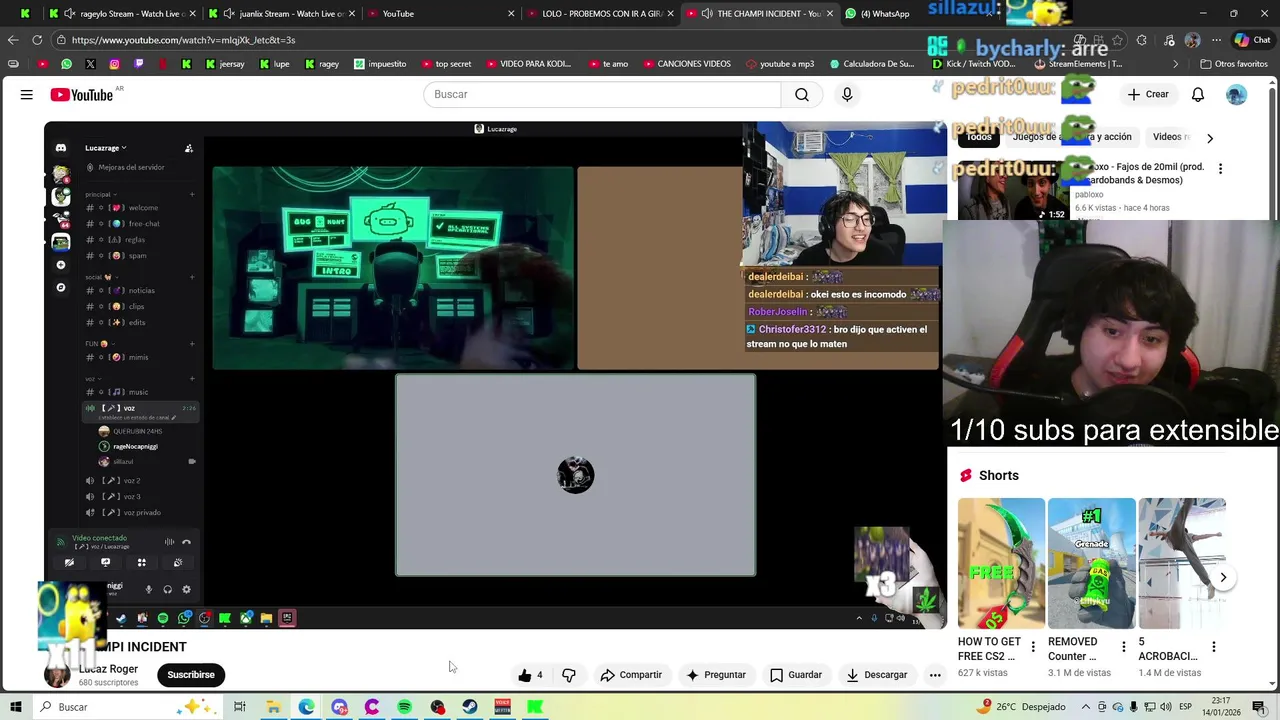
Task: Open more actions for the video
Action: [x=935, y=675]
